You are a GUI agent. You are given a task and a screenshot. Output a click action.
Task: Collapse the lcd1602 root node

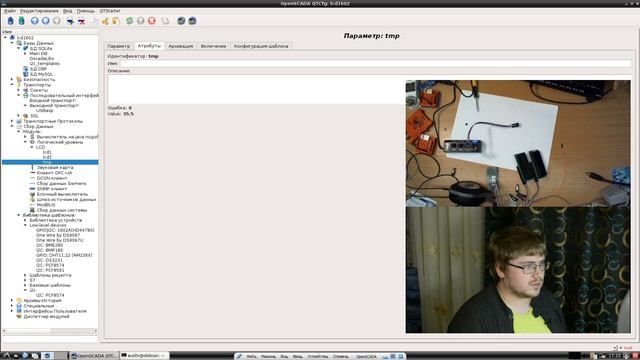pyautogui.click(x=5, y=38)
